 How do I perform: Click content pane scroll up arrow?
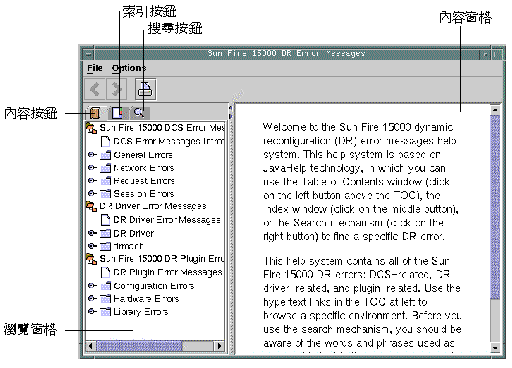click(495, 110)
